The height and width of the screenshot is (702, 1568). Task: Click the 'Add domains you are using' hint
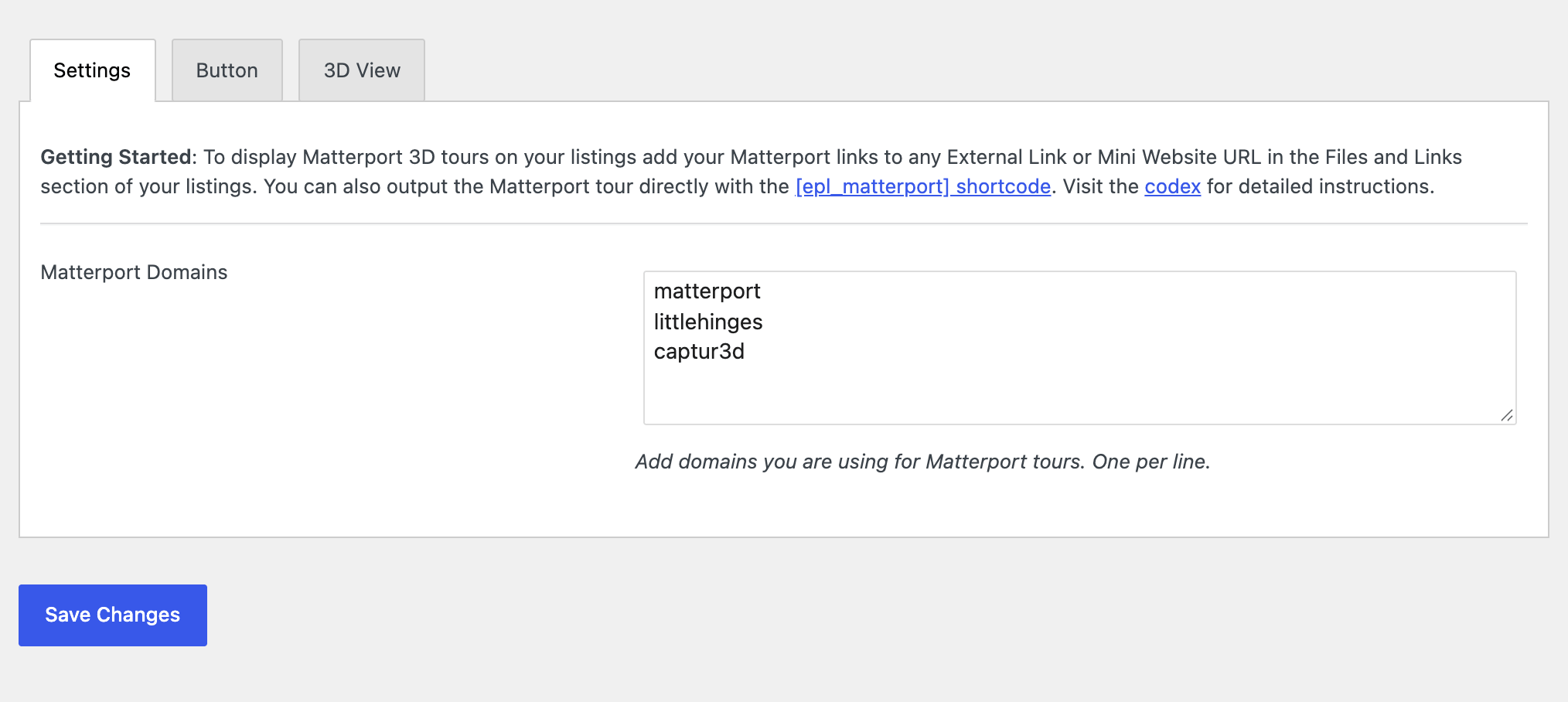pyautogui.click(x=922, y=462)
